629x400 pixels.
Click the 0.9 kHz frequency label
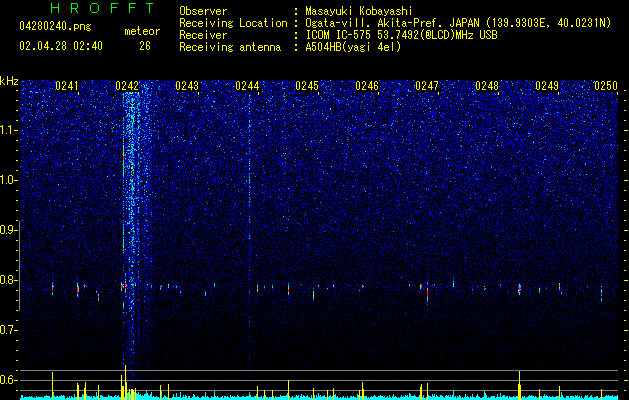[8, 230]
